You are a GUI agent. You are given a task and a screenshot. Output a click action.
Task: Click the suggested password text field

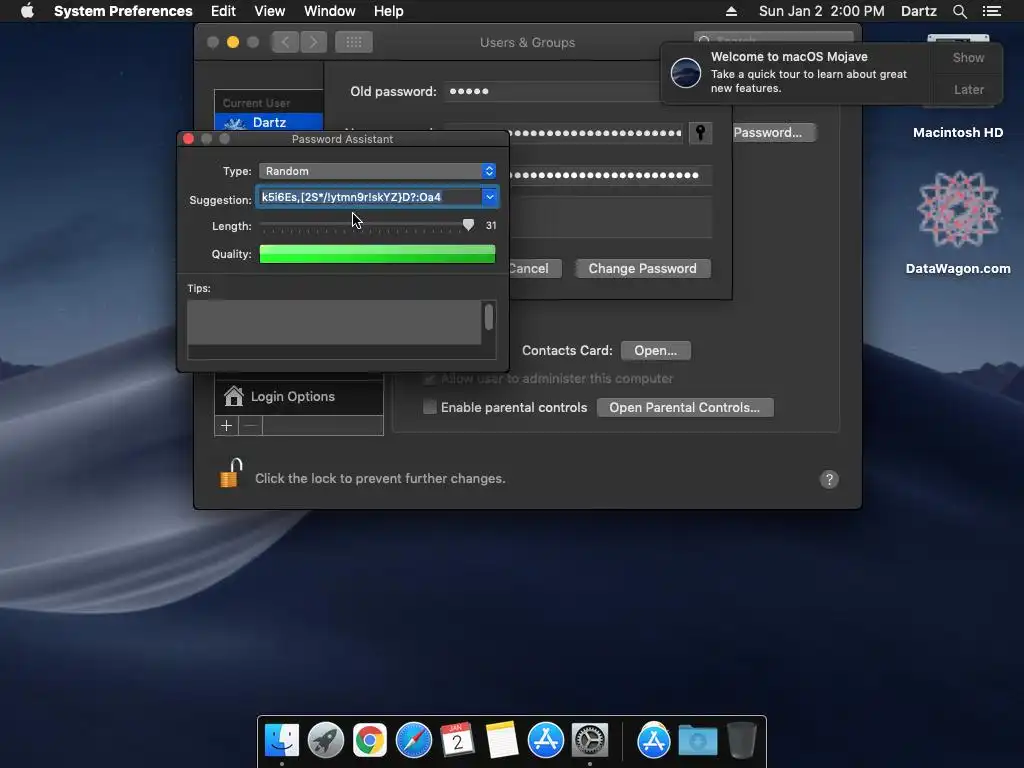[370, 197]
